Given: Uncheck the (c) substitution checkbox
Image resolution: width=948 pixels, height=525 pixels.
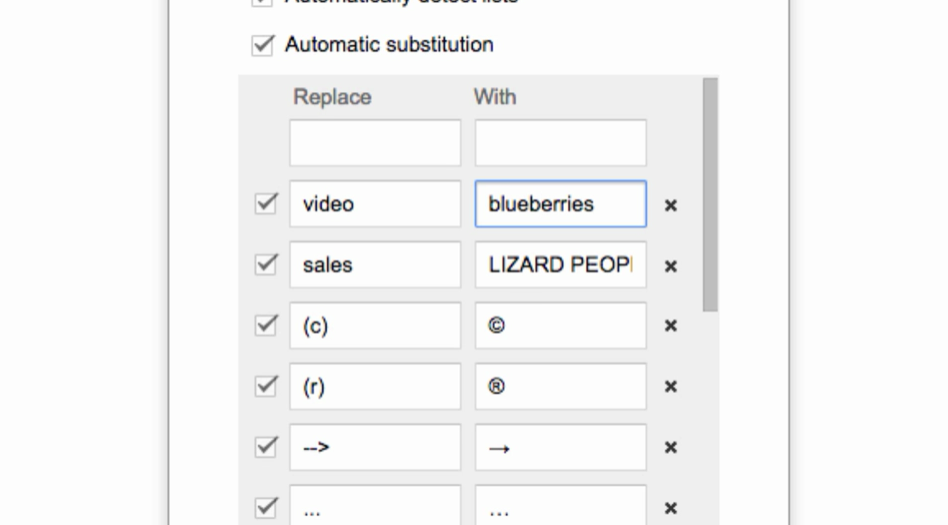Looking at the screenshot, I should 266,325.
